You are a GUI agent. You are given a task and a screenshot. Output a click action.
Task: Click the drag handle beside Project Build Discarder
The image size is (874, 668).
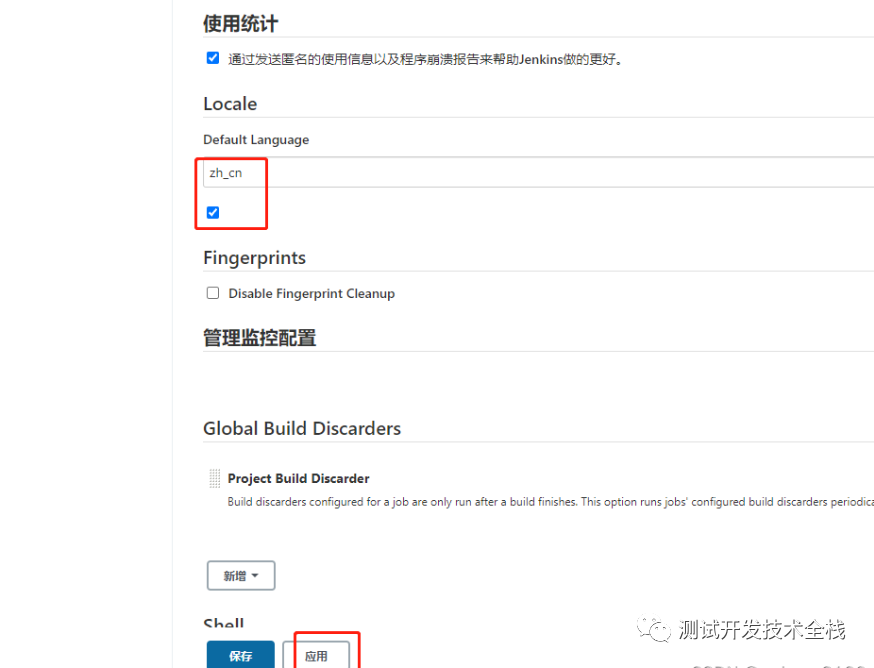click(x=214, y=479)
